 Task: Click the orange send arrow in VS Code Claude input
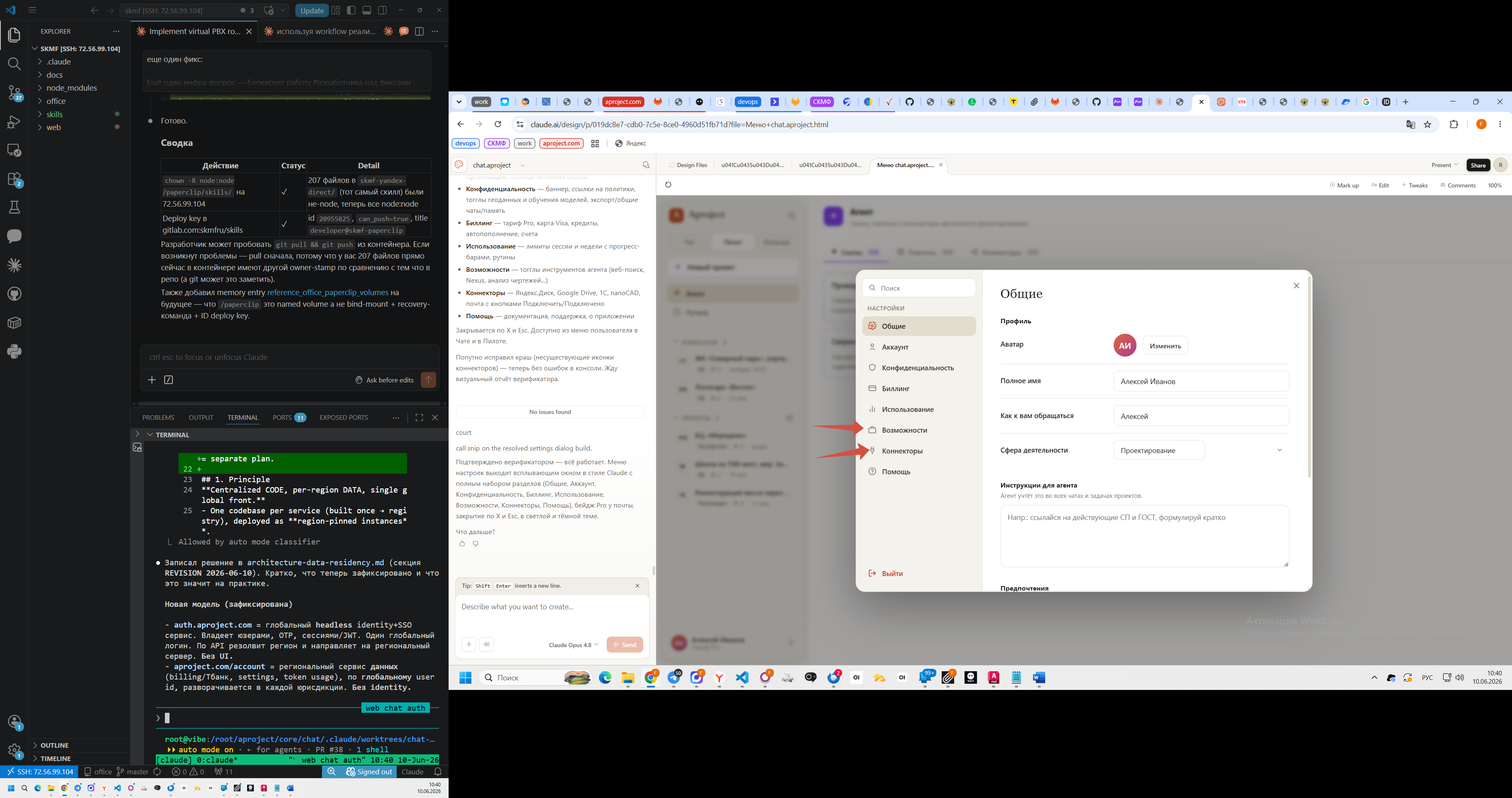429,380
